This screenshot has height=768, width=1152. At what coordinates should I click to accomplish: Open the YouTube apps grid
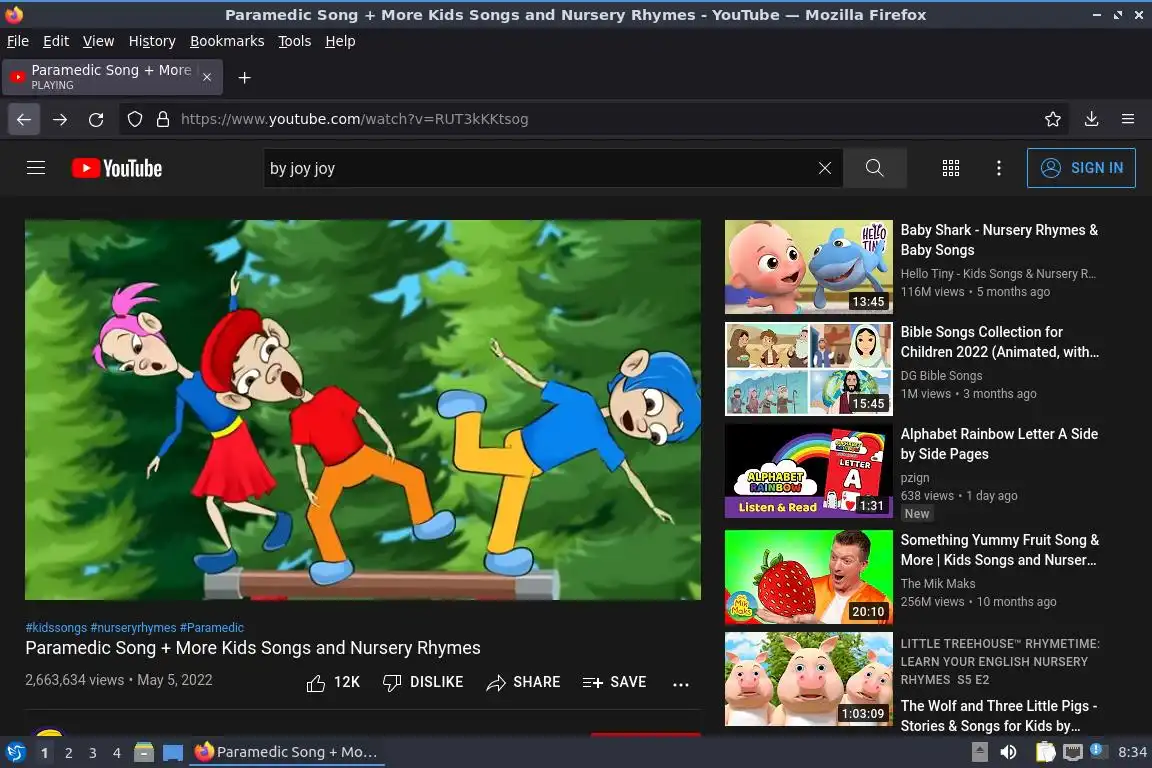(951, 168)
